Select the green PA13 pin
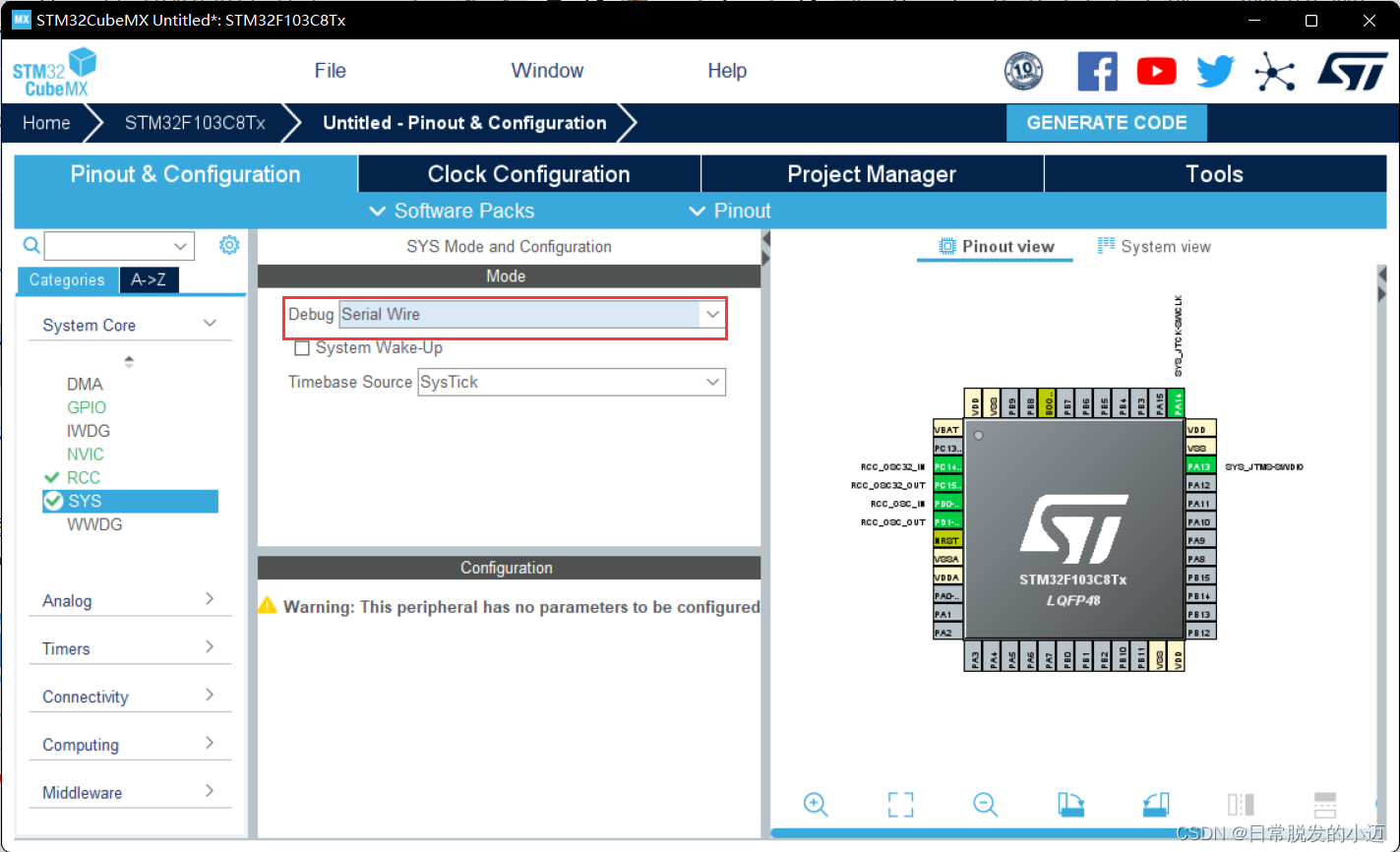The image size is (1400, 852). pyautogui.click(x=1199, y=466)
